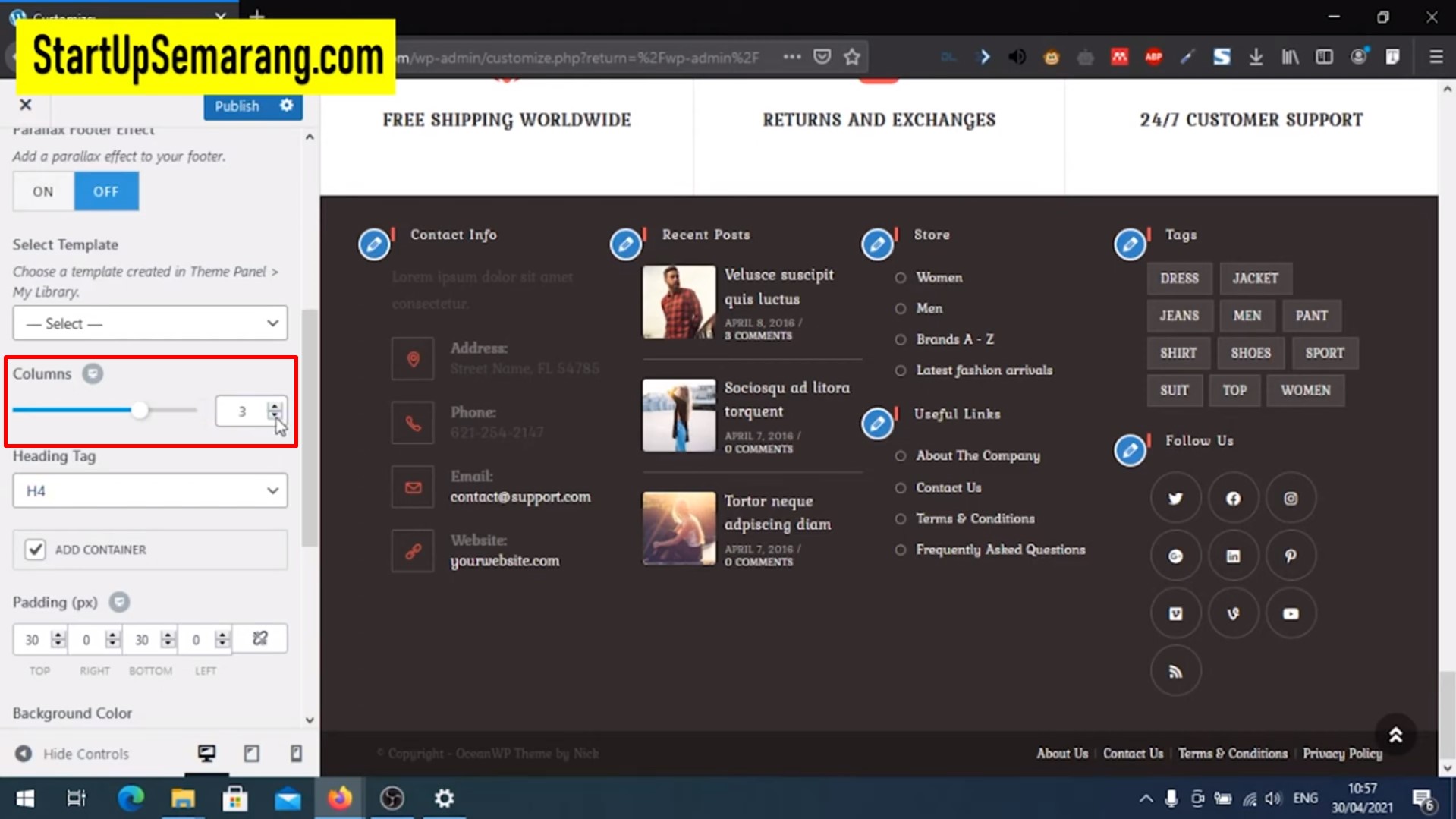1456x819 pixels.
Task: Open the Windows Start menu
Action: click(x=25, y=798)
